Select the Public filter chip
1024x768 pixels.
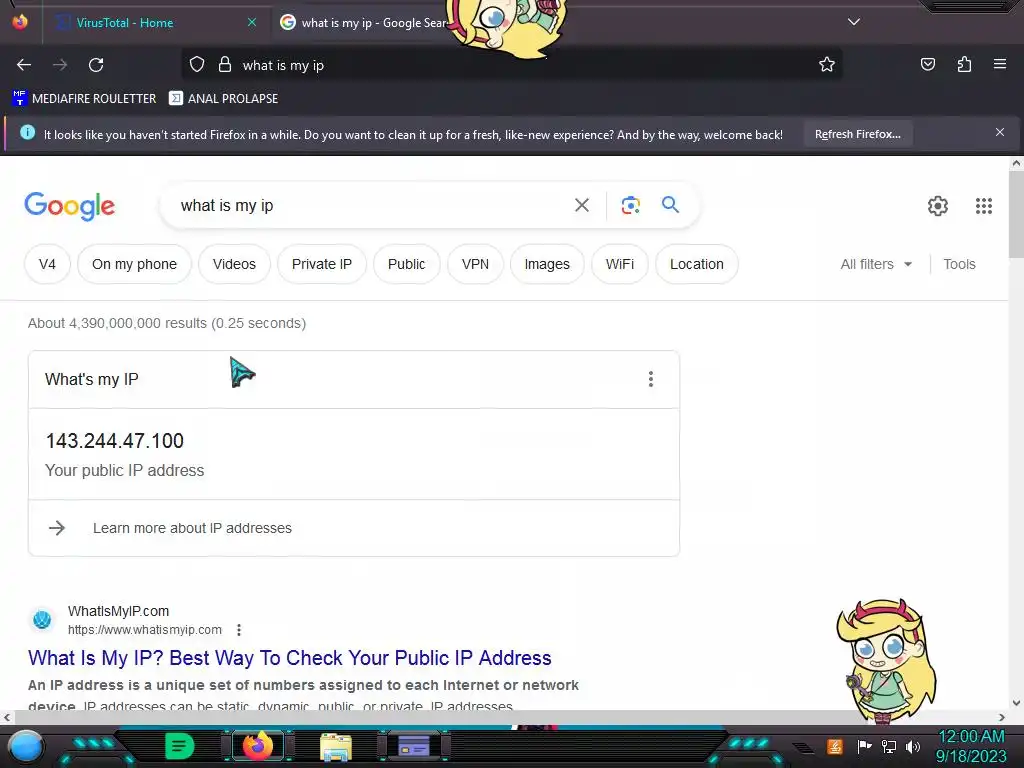pyautogui.click(x=406, y=264)
